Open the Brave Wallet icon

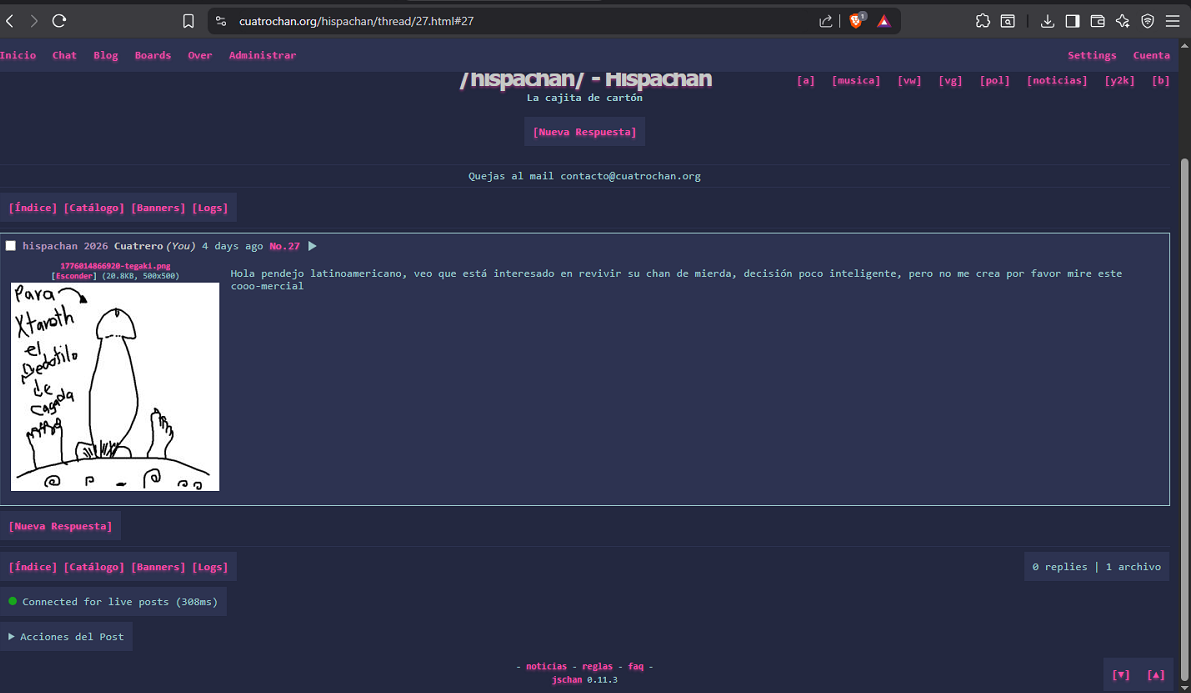point(1097,21)
